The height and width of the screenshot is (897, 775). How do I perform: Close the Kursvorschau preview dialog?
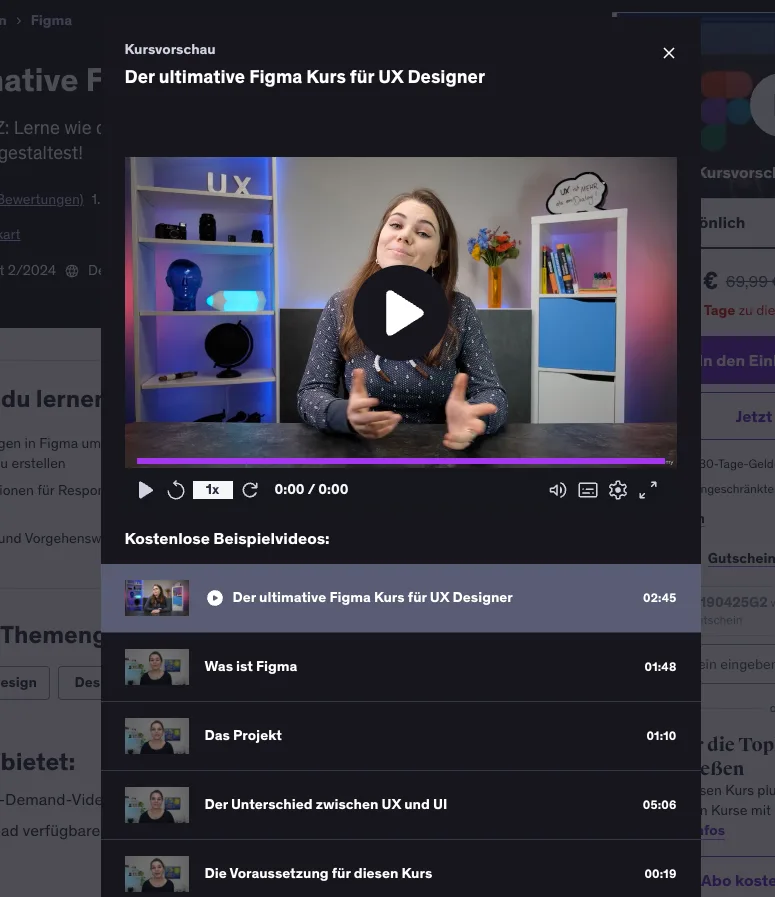[x=669, y=53]
